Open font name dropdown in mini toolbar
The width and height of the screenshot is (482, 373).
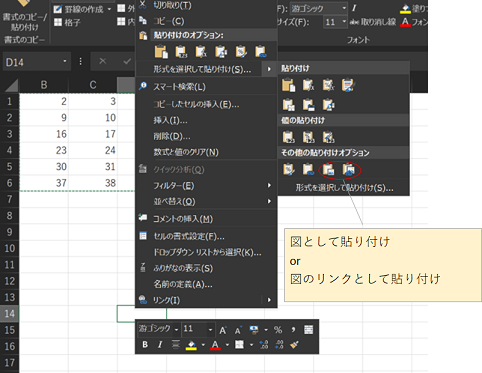point(176,330)
